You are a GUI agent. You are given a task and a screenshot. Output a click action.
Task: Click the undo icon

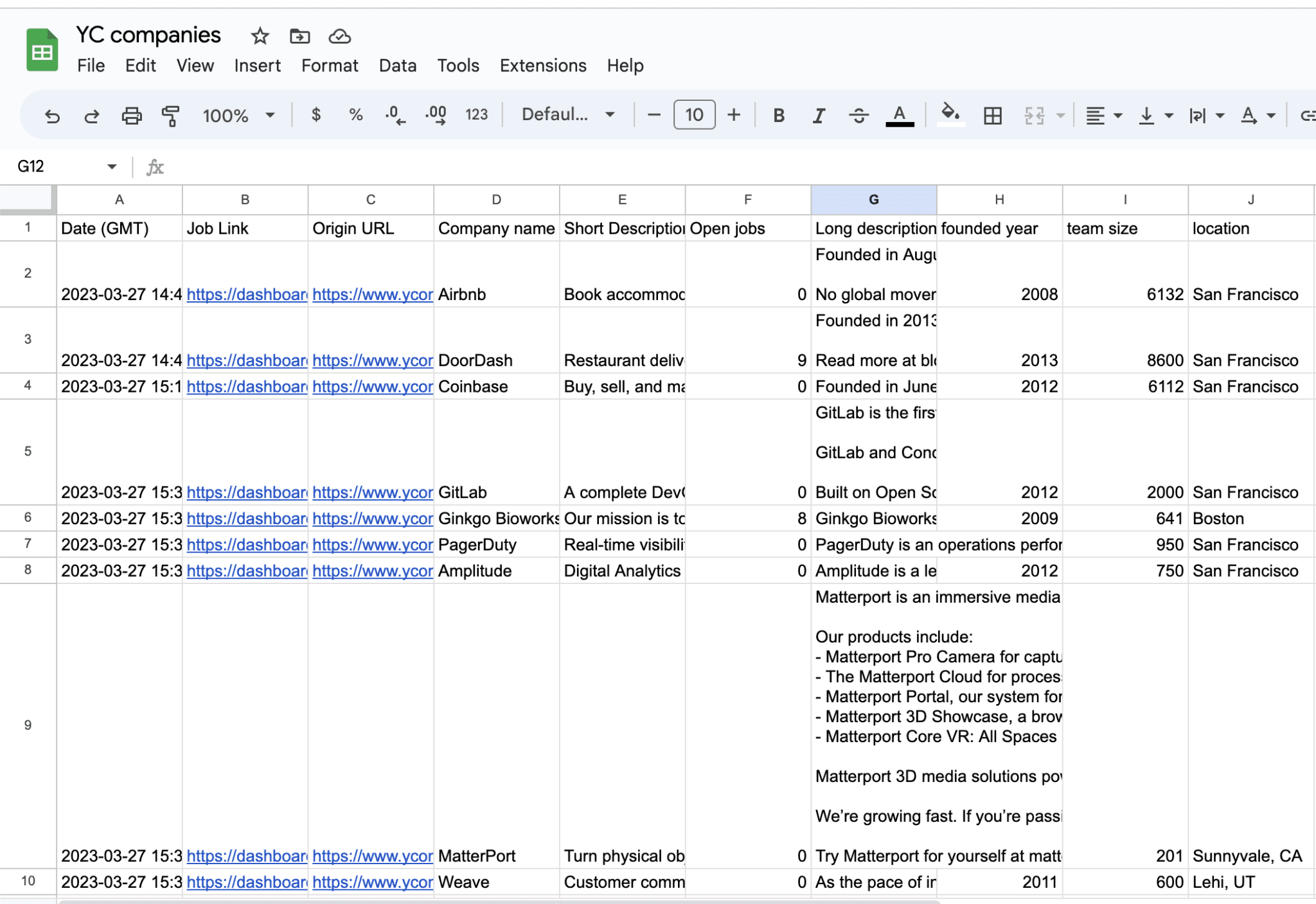53,113
